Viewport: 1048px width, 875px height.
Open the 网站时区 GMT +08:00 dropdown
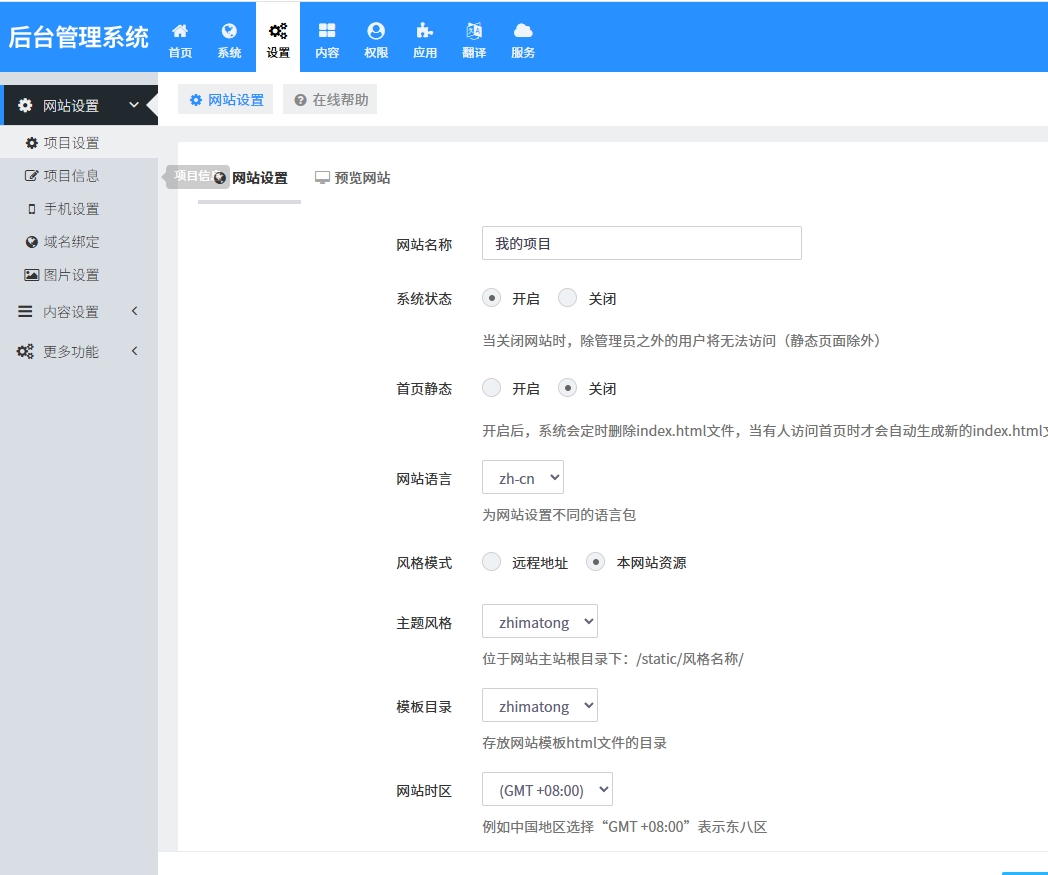(547, 790)
